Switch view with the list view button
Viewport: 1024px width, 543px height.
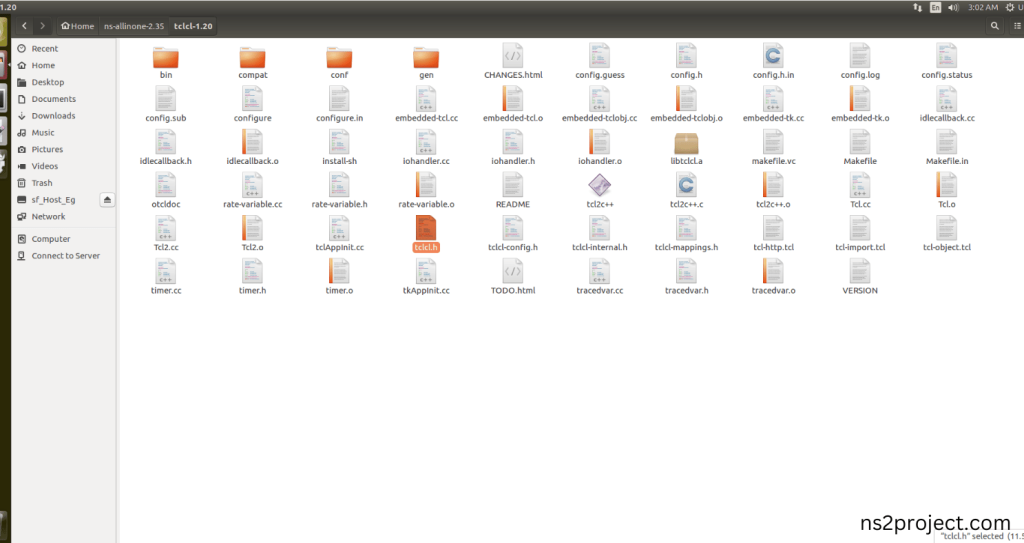[1016, 26]
